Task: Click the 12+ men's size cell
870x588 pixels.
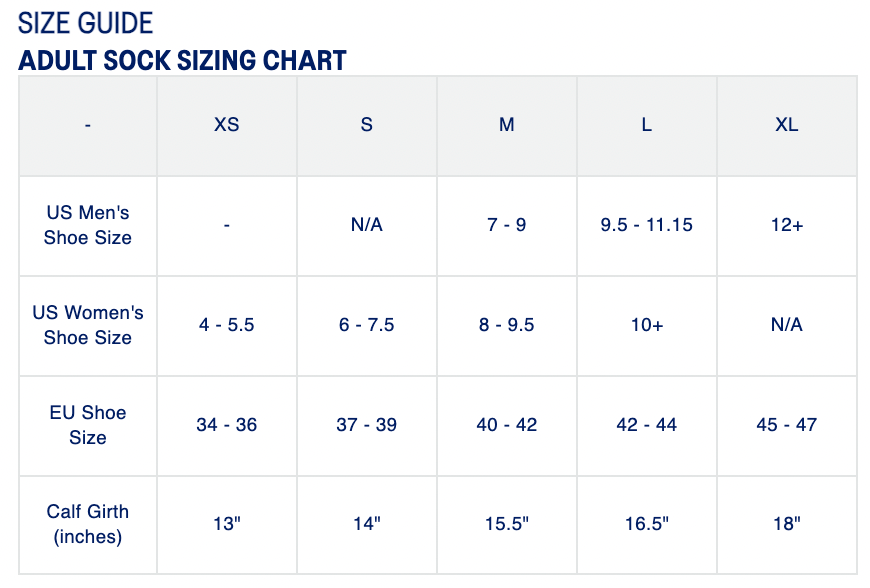Action: (787, 225)
